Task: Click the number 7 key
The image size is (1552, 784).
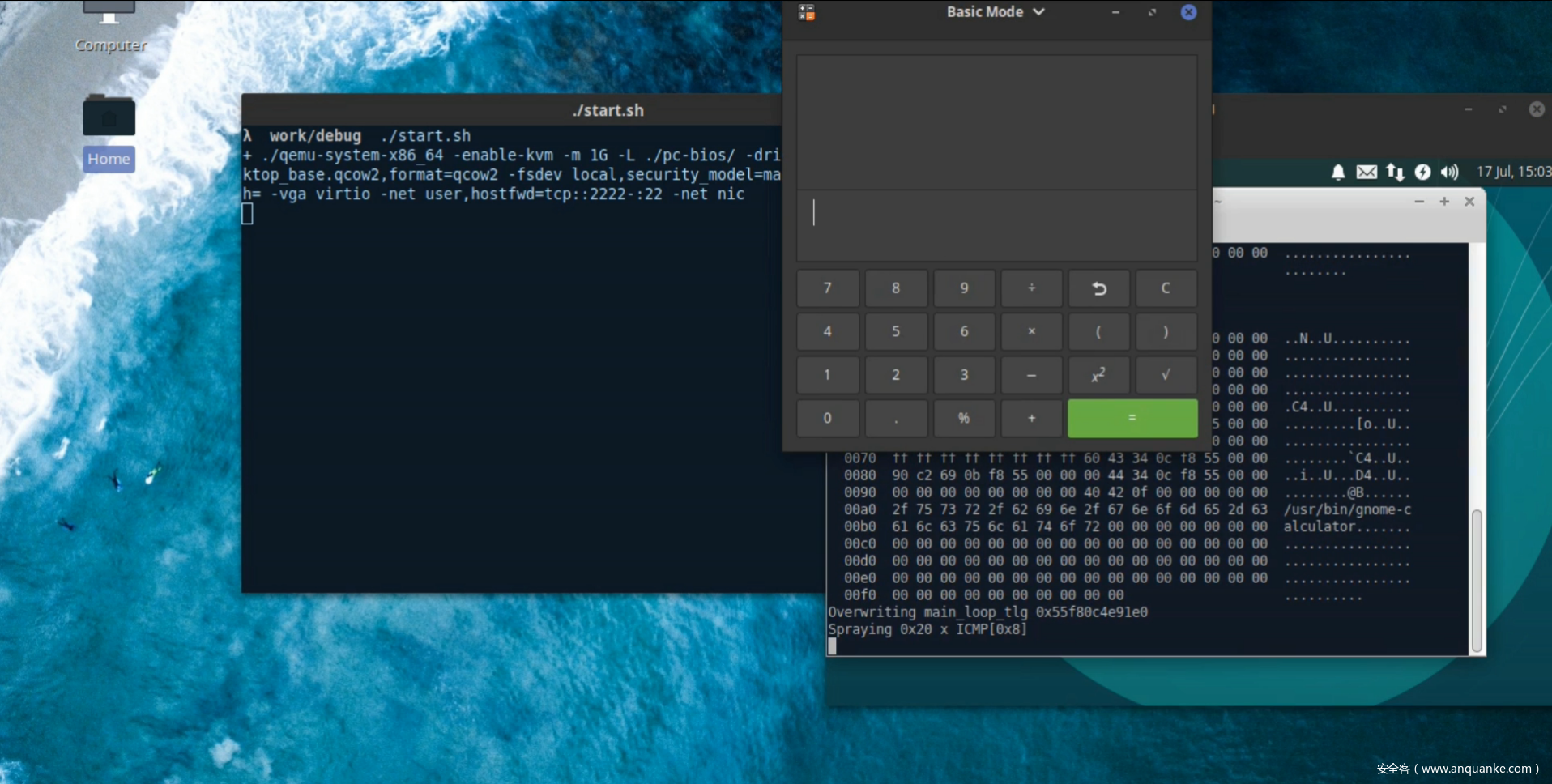Action: 827,288
